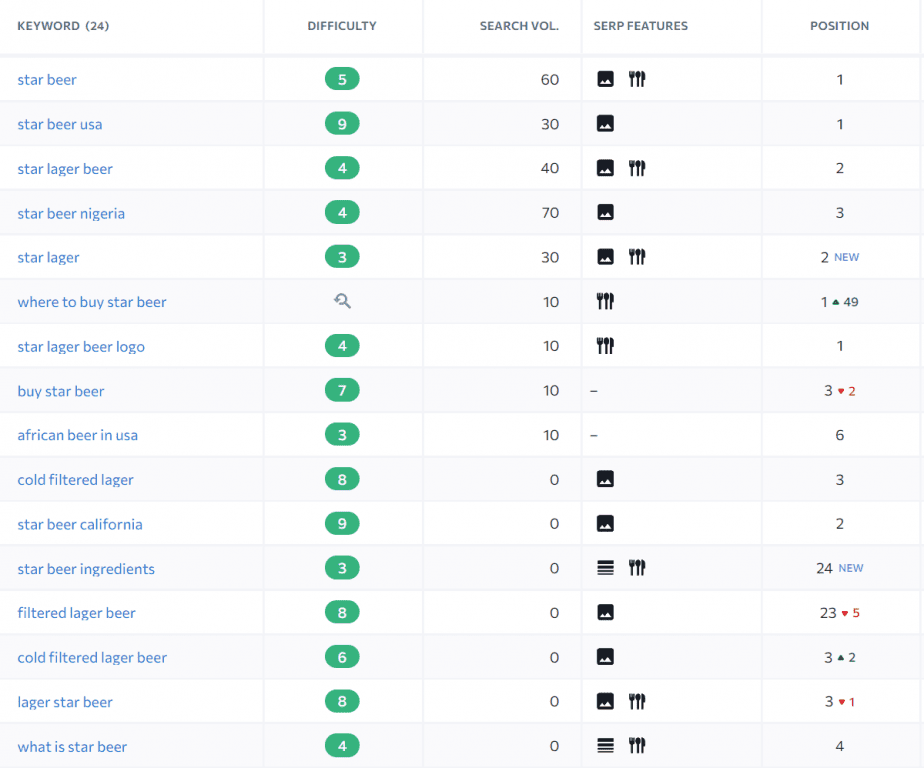Click the image icon for filtered lager beer

click(x=605, y=612)
